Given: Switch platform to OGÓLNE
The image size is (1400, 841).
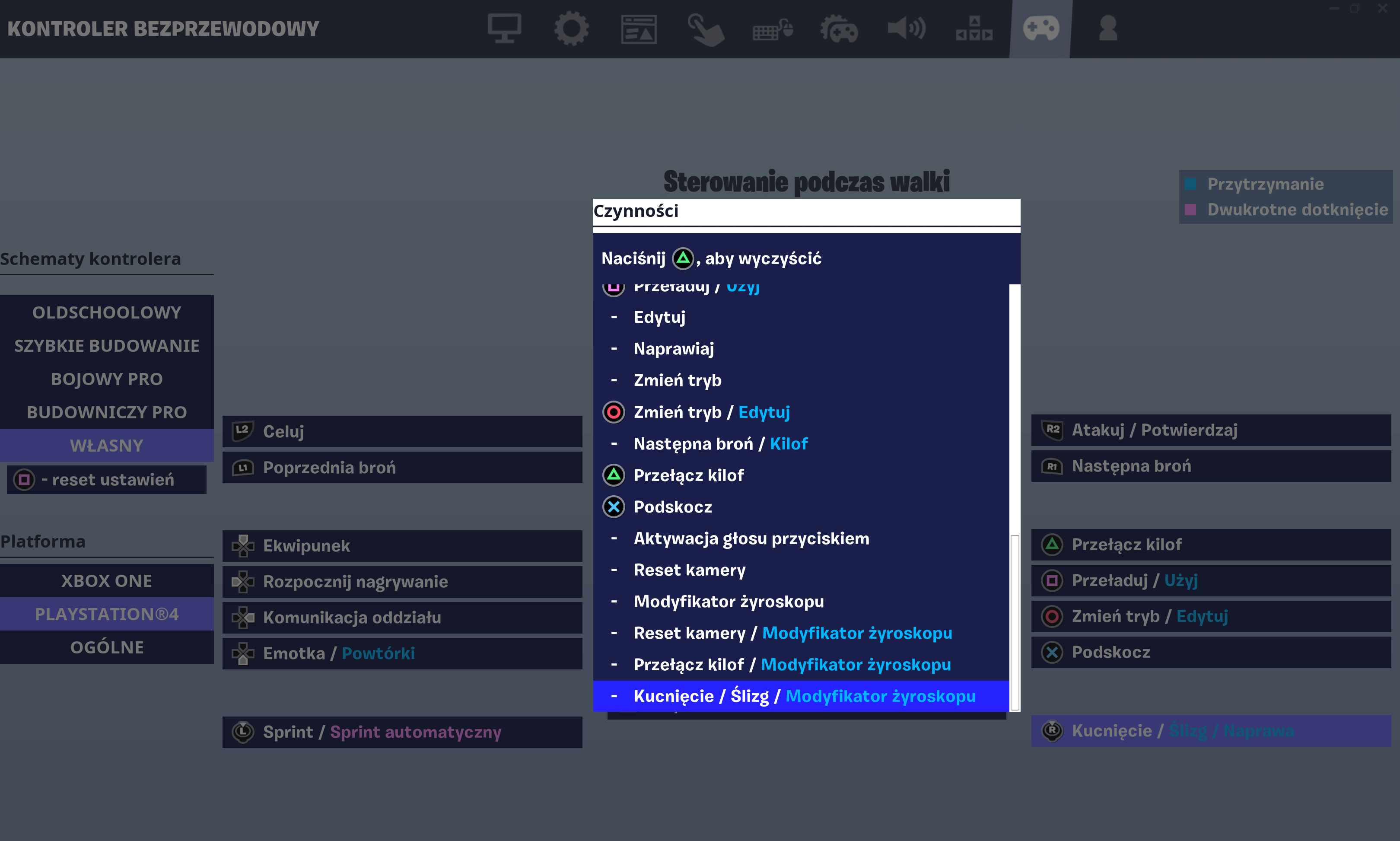Looking at the screenshot, I should coord(107,647).
